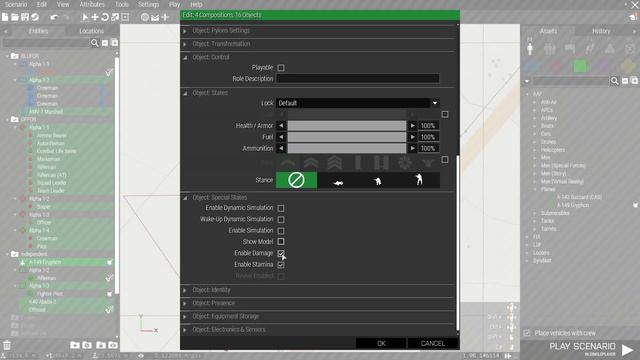Select the Compositions (groups) mode icon
640x360 pixels.
click(549, 49)
